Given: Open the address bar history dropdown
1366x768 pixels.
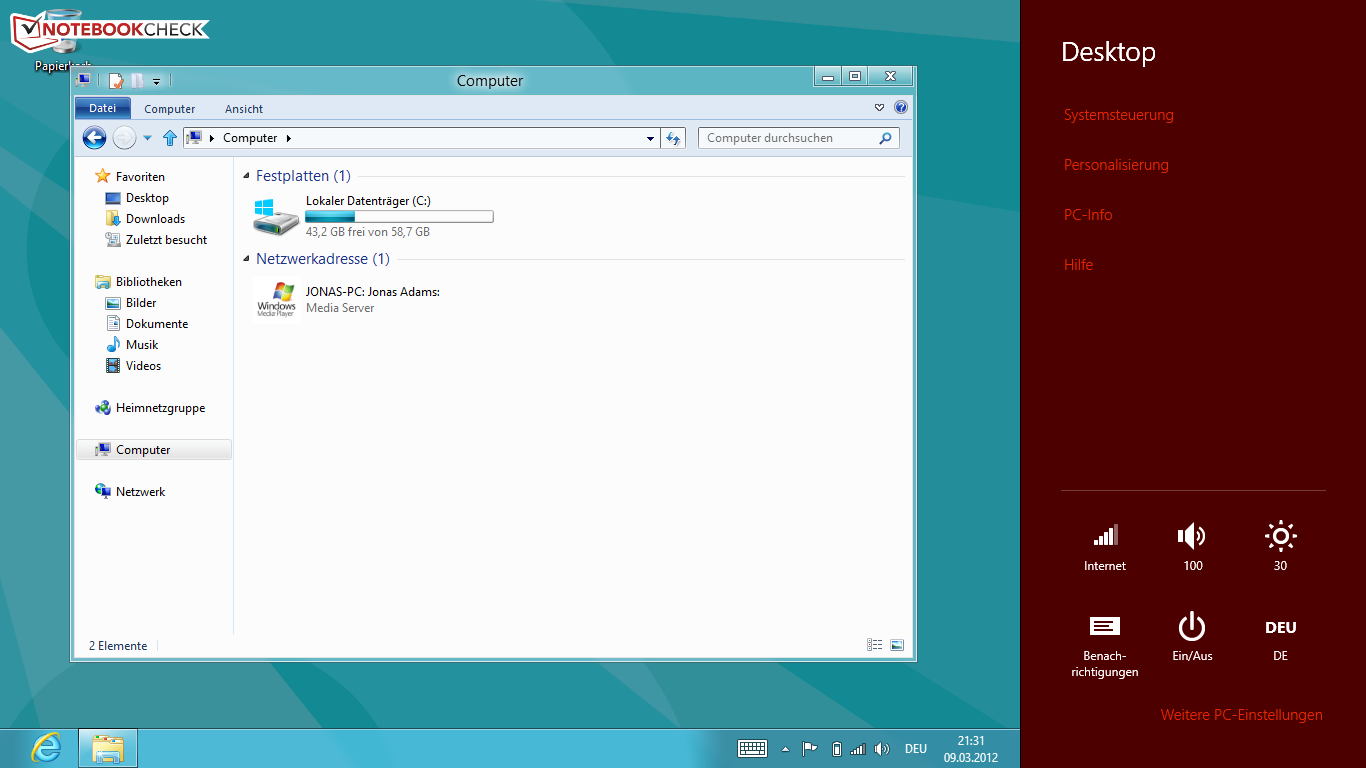Looking at the screenshot, I should 651,139.
